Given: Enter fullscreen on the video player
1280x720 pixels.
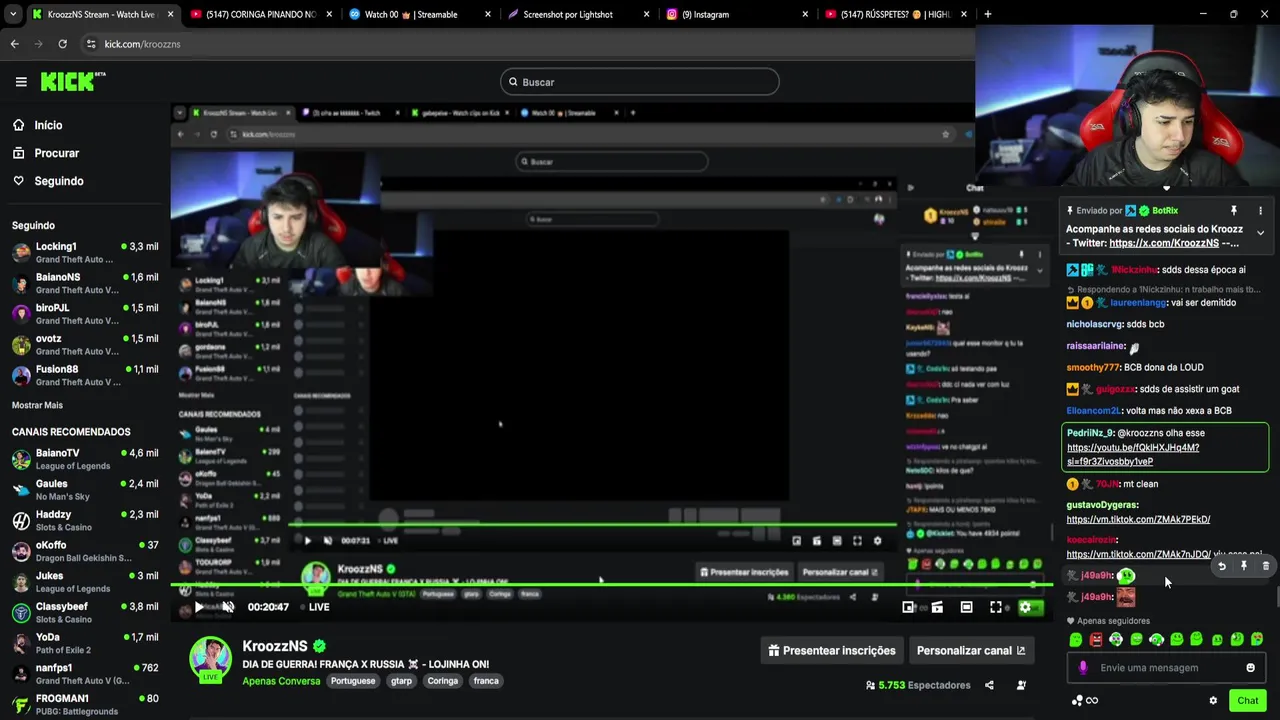Looking at the screenshot, I should click(996, 607).
